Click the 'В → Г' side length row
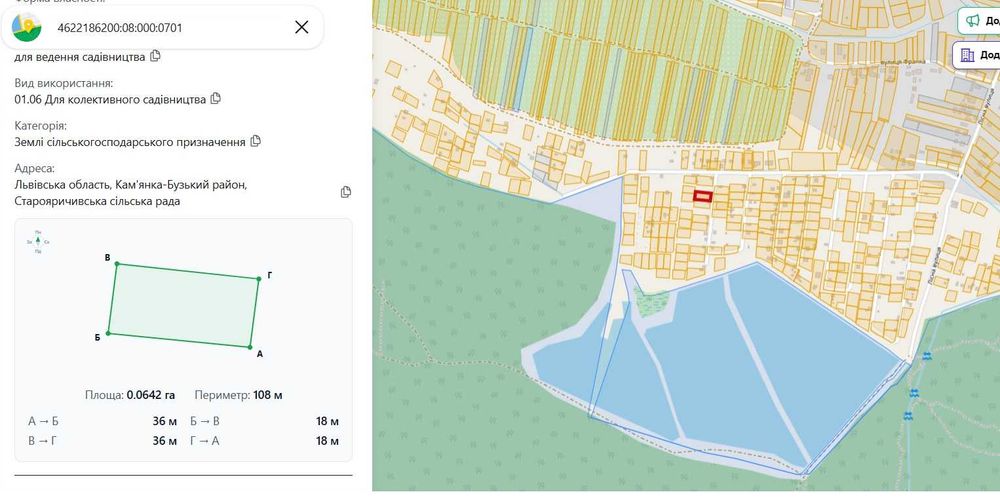This screenshot has height=501, width=1000. pos(103,441)
